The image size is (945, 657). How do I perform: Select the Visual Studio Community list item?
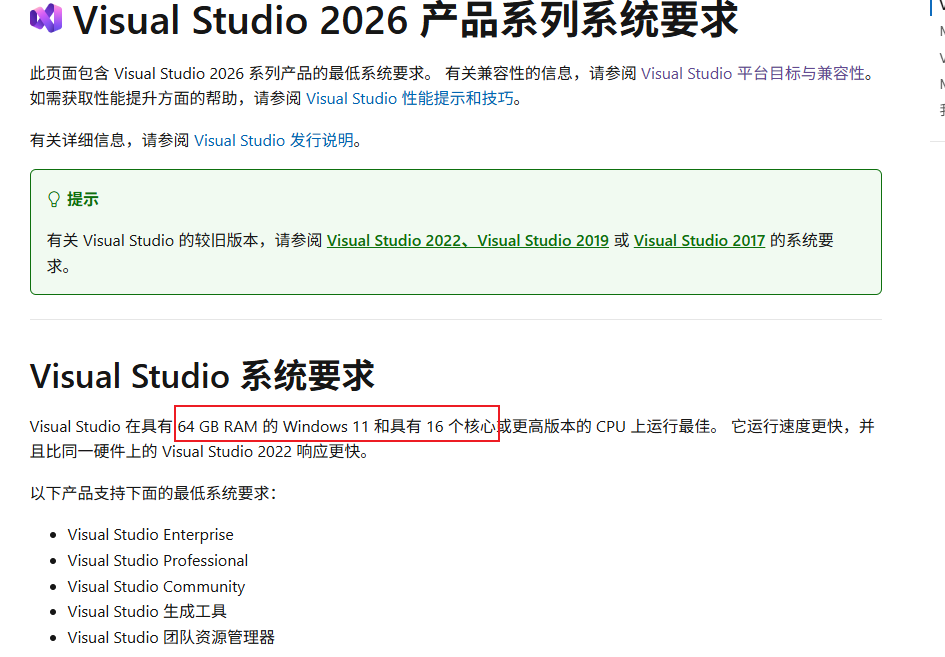tap(156, 586)
